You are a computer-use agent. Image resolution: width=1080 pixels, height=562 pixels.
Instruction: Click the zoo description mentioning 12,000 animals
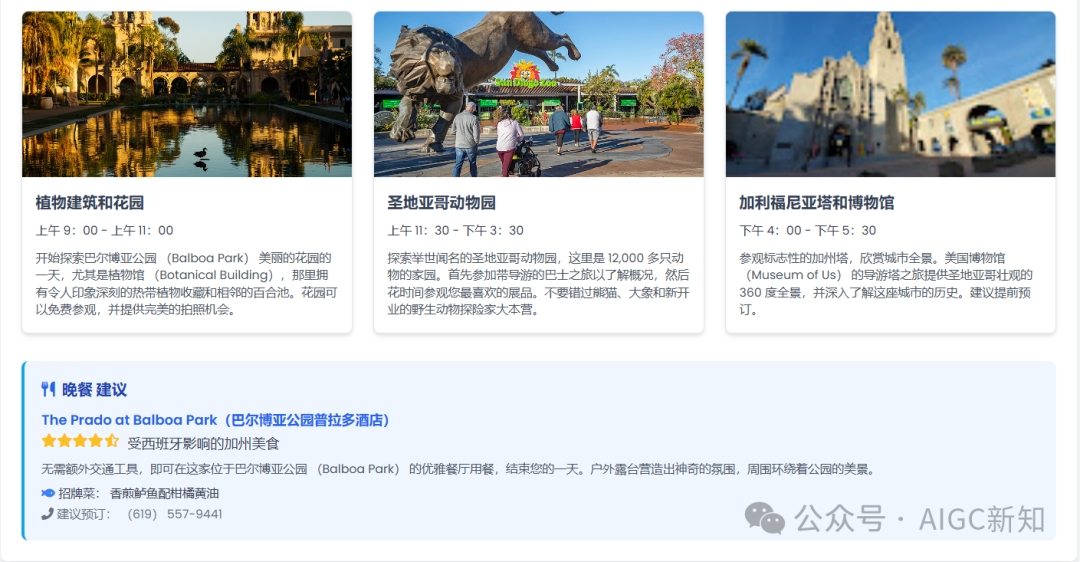point(539,284)
